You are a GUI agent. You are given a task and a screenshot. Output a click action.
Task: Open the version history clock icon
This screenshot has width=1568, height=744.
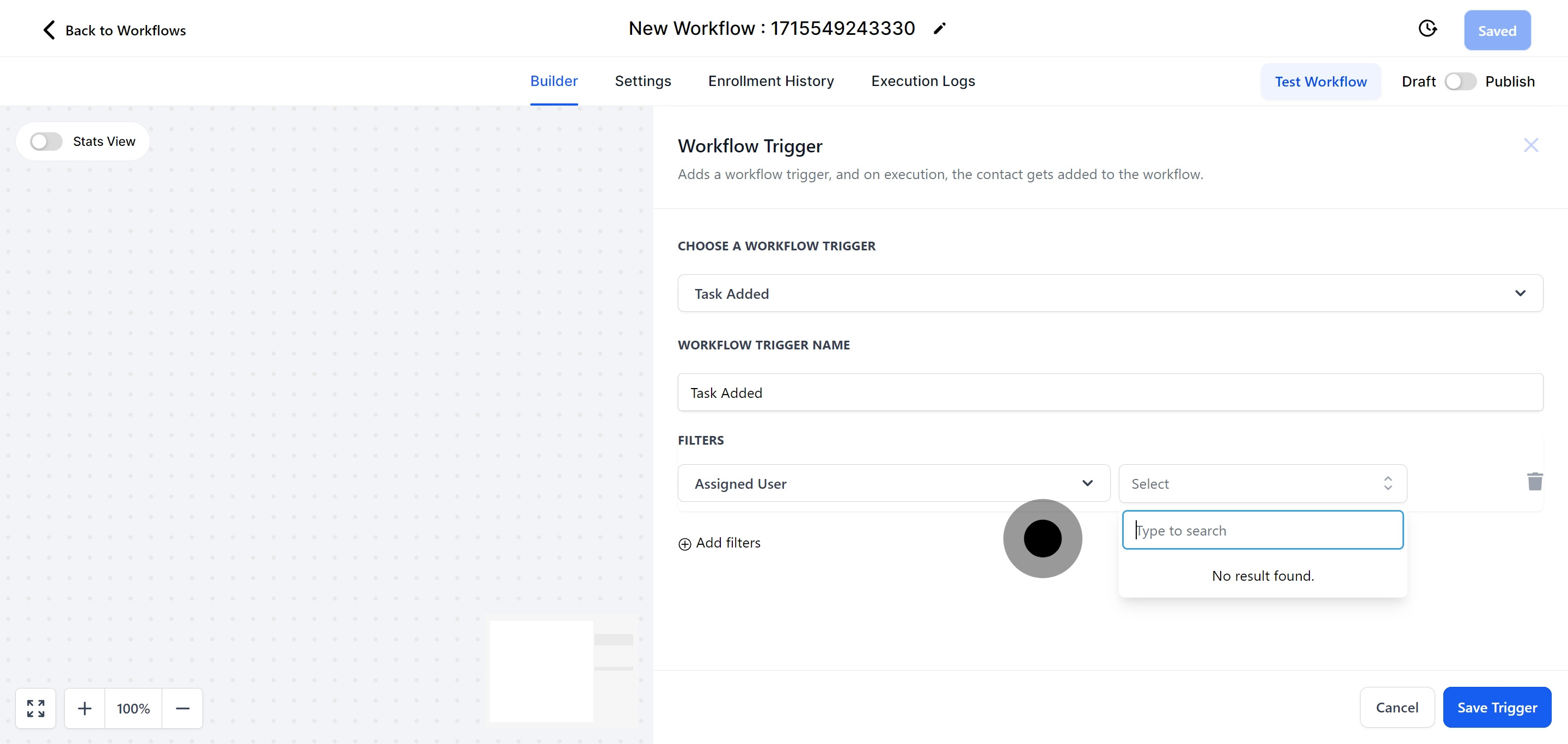pos(1427,29)
